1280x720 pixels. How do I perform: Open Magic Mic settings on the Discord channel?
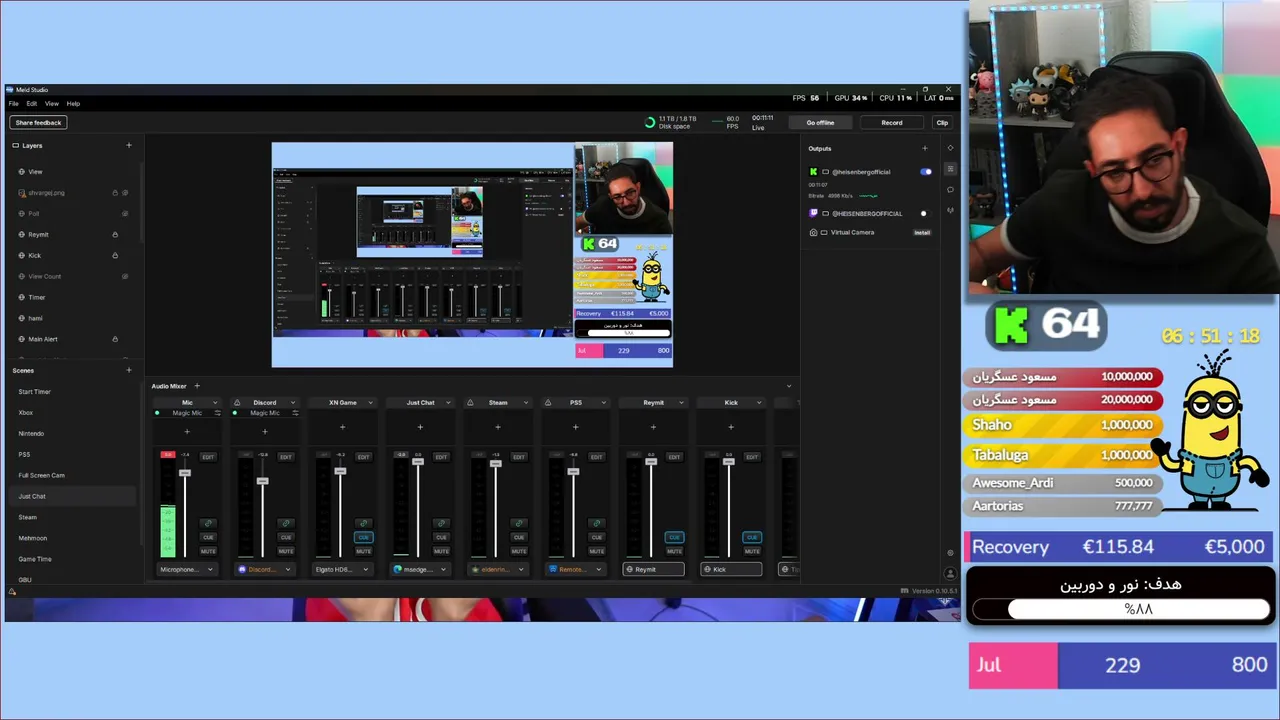(x=295, y=413)
